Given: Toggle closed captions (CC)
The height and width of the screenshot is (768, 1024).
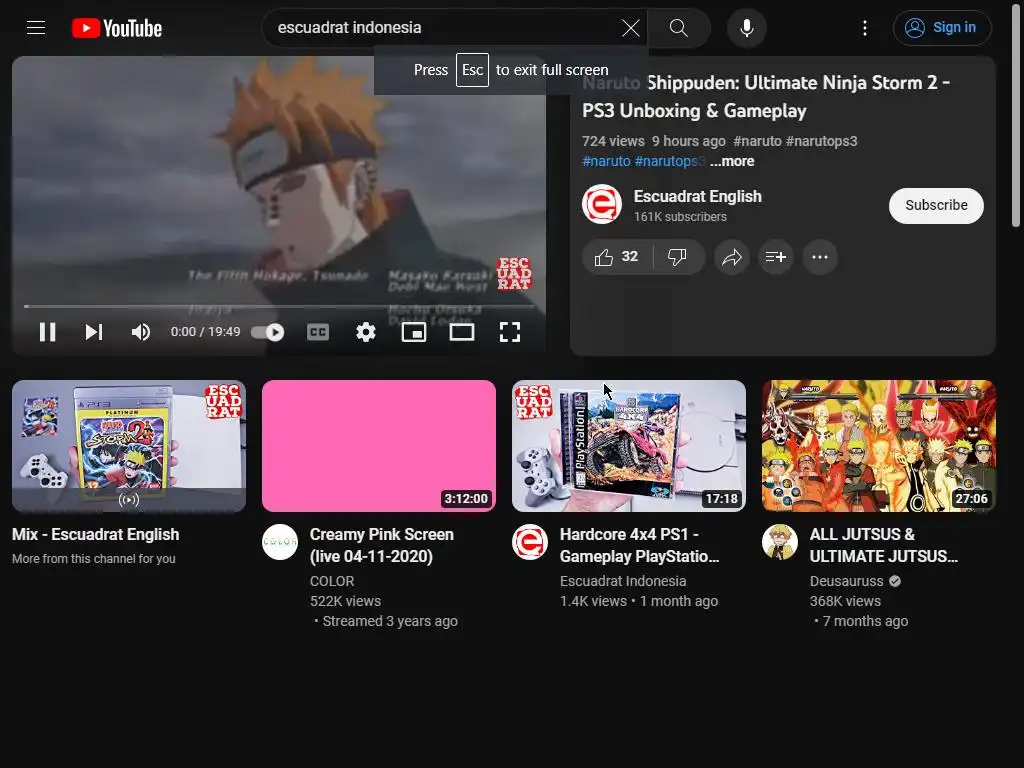Looking at the screenshot, I should [x=317, y=332].
